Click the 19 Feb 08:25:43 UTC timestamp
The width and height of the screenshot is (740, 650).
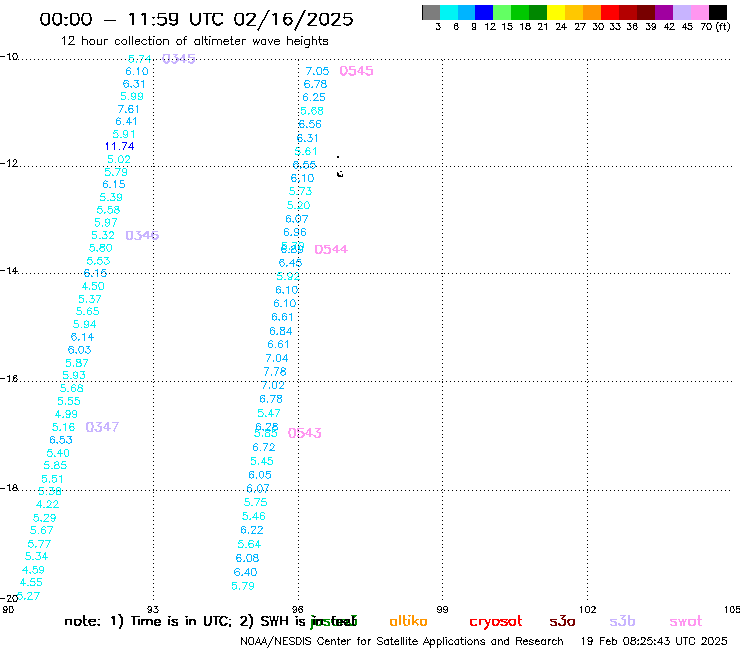(x=654, y=642)
